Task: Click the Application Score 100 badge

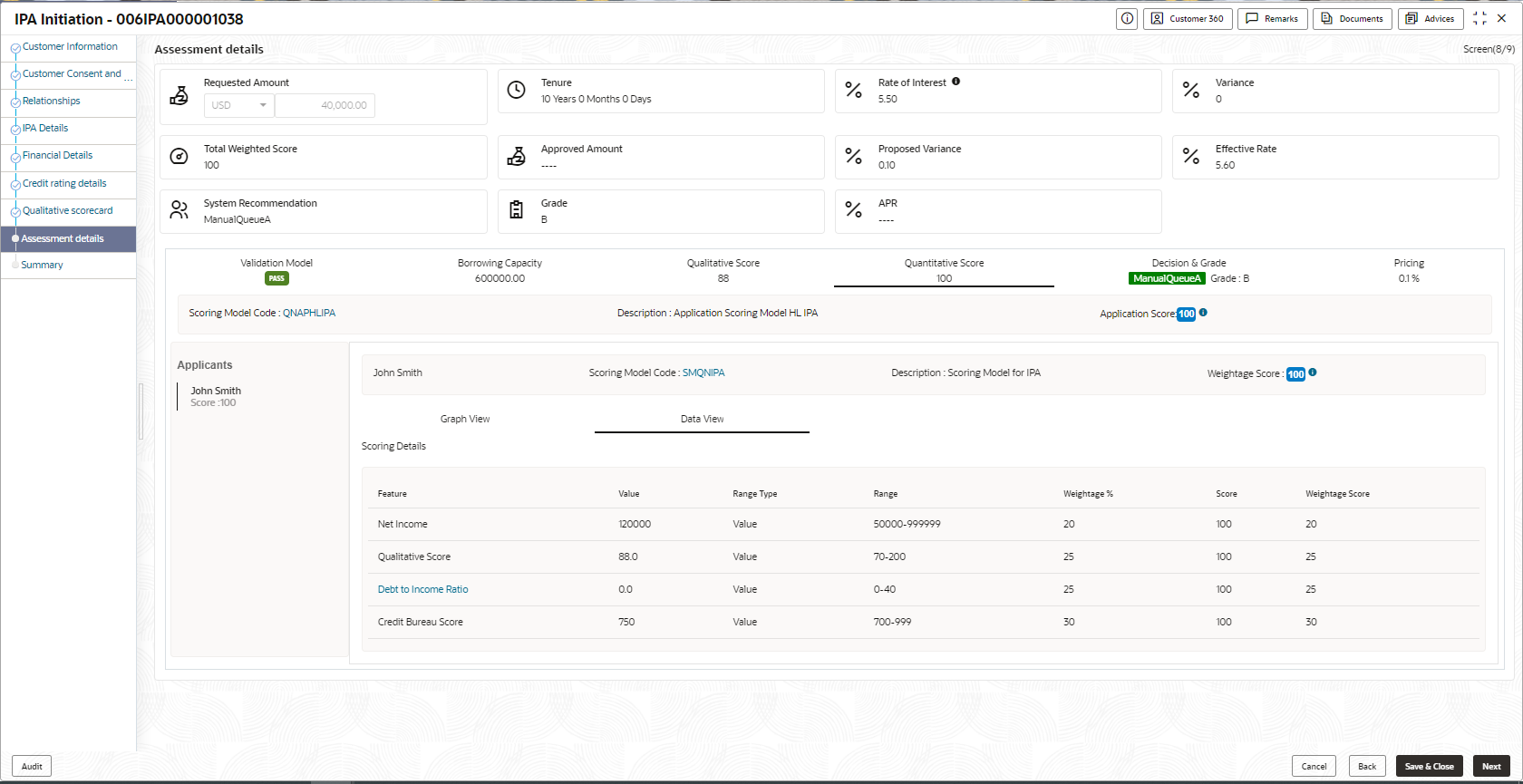Action: pyautogui.click(x=1186, y=314)
